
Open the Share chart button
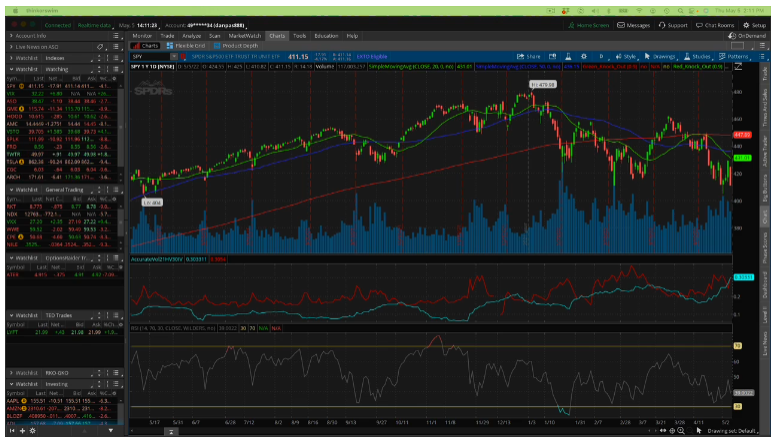529,57
